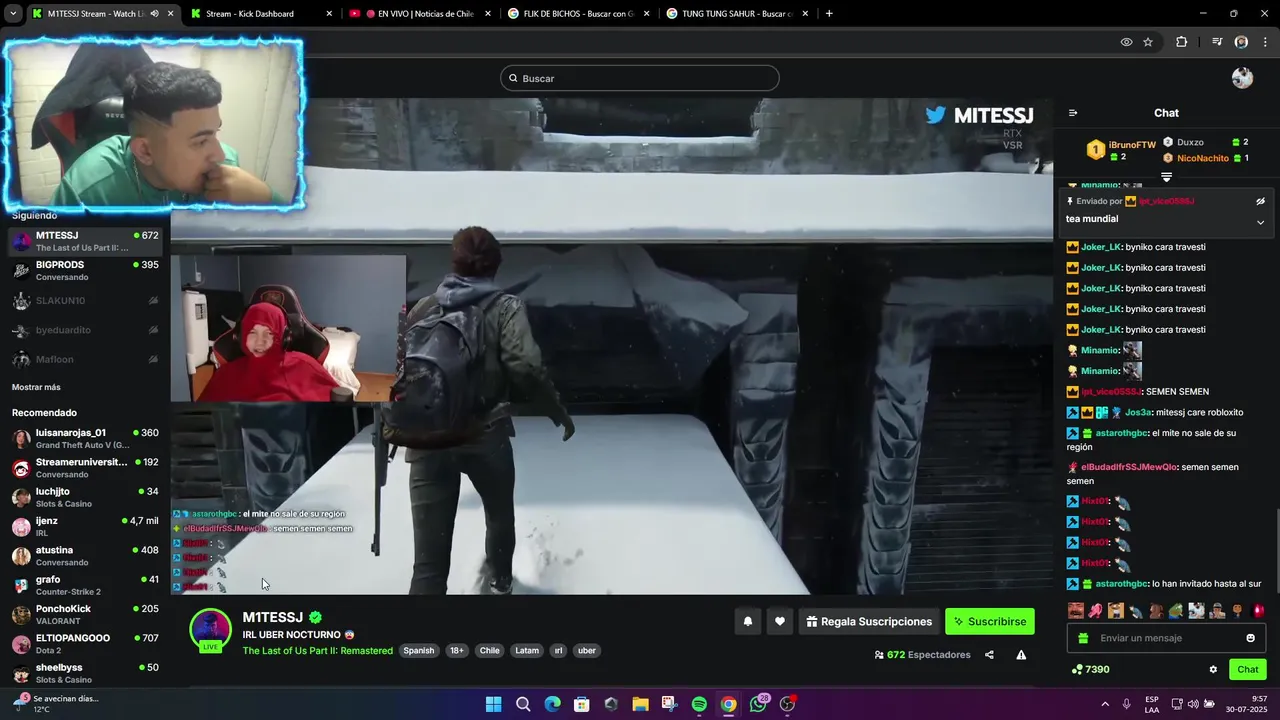Open BIGPRODS channel in sidebar
Screen dimensions: 1280x720
tap(85, 270)
